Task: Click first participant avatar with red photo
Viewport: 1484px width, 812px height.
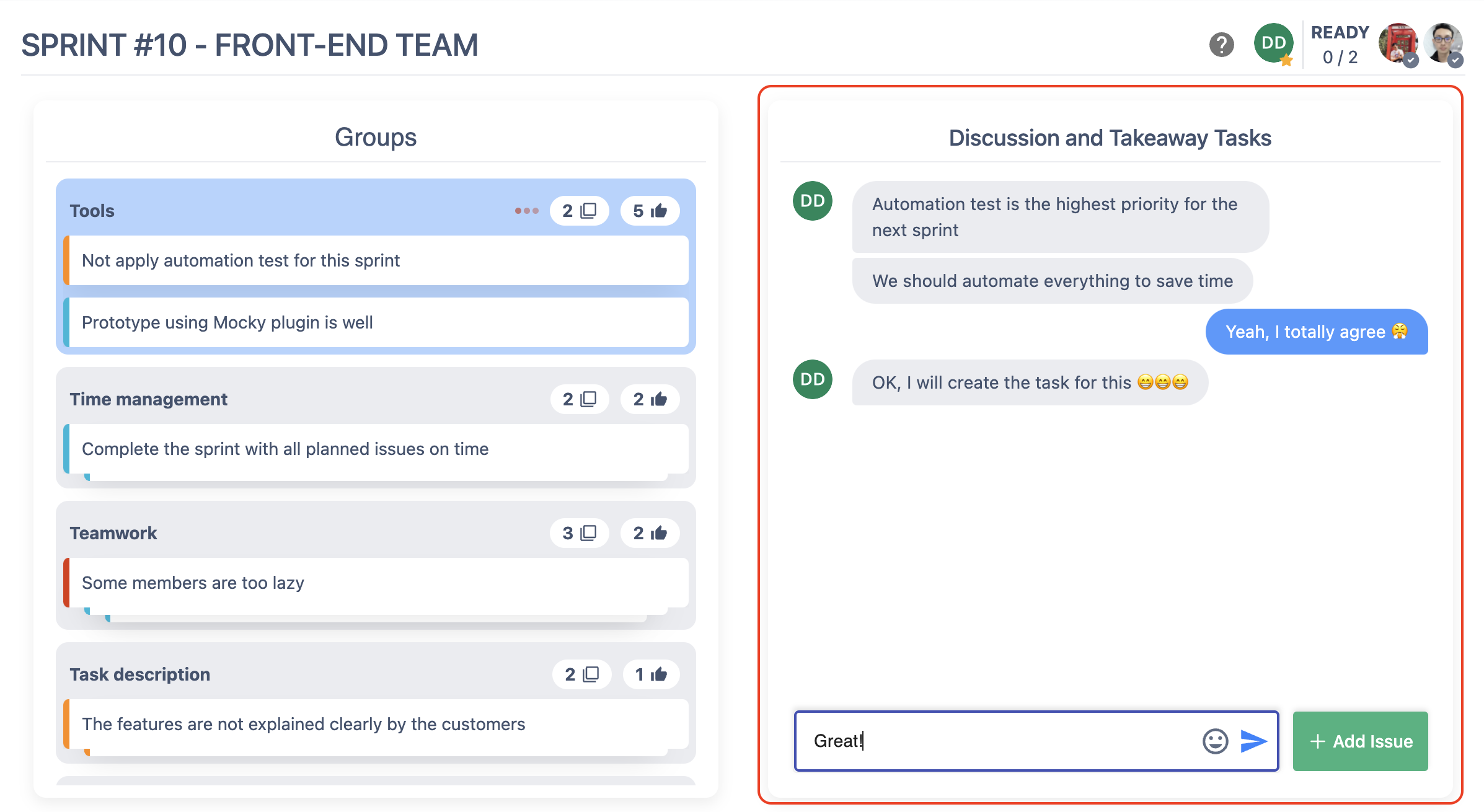Action: coord(1397,43)
